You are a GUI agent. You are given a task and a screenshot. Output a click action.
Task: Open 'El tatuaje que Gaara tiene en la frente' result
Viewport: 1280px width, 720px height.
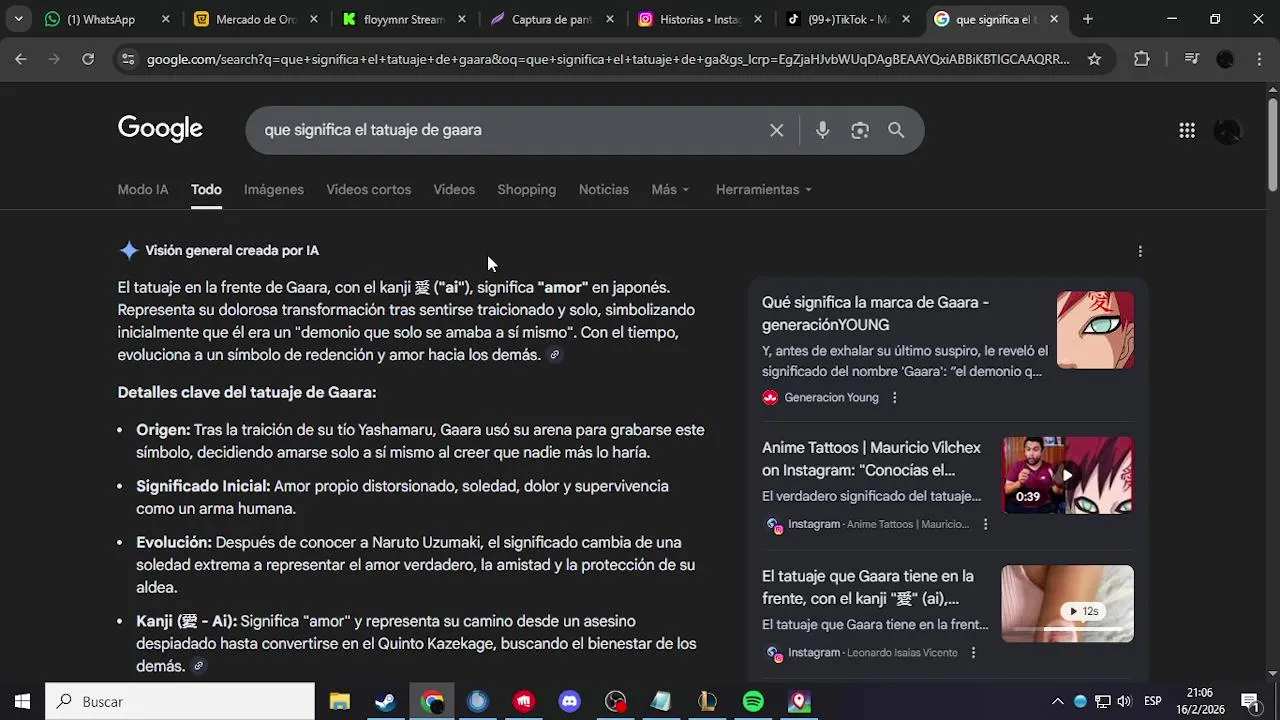click(x=867, y=588)
